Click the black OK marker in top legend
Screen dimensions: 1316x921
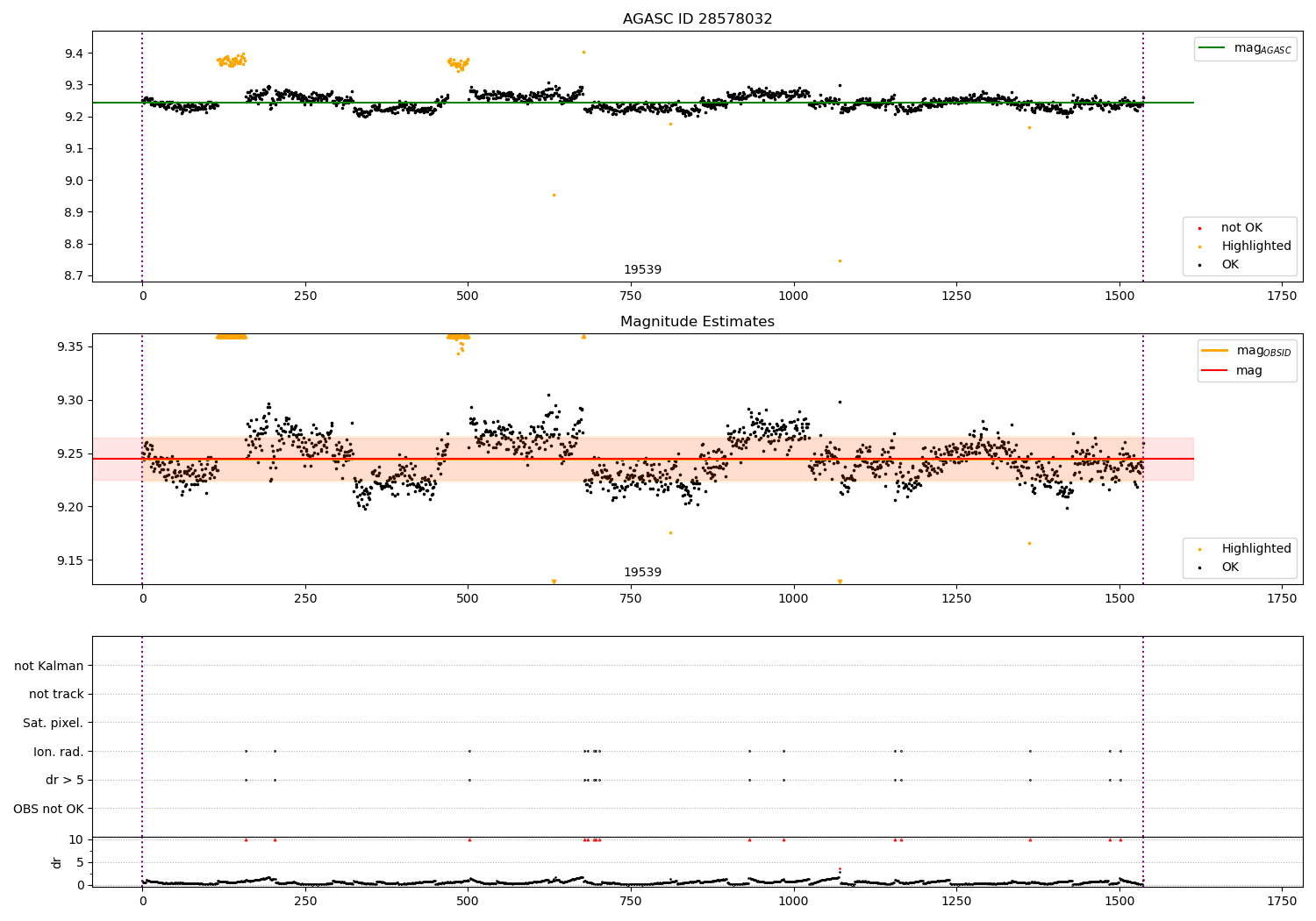pyautogui.click(x=1199, y=265)
